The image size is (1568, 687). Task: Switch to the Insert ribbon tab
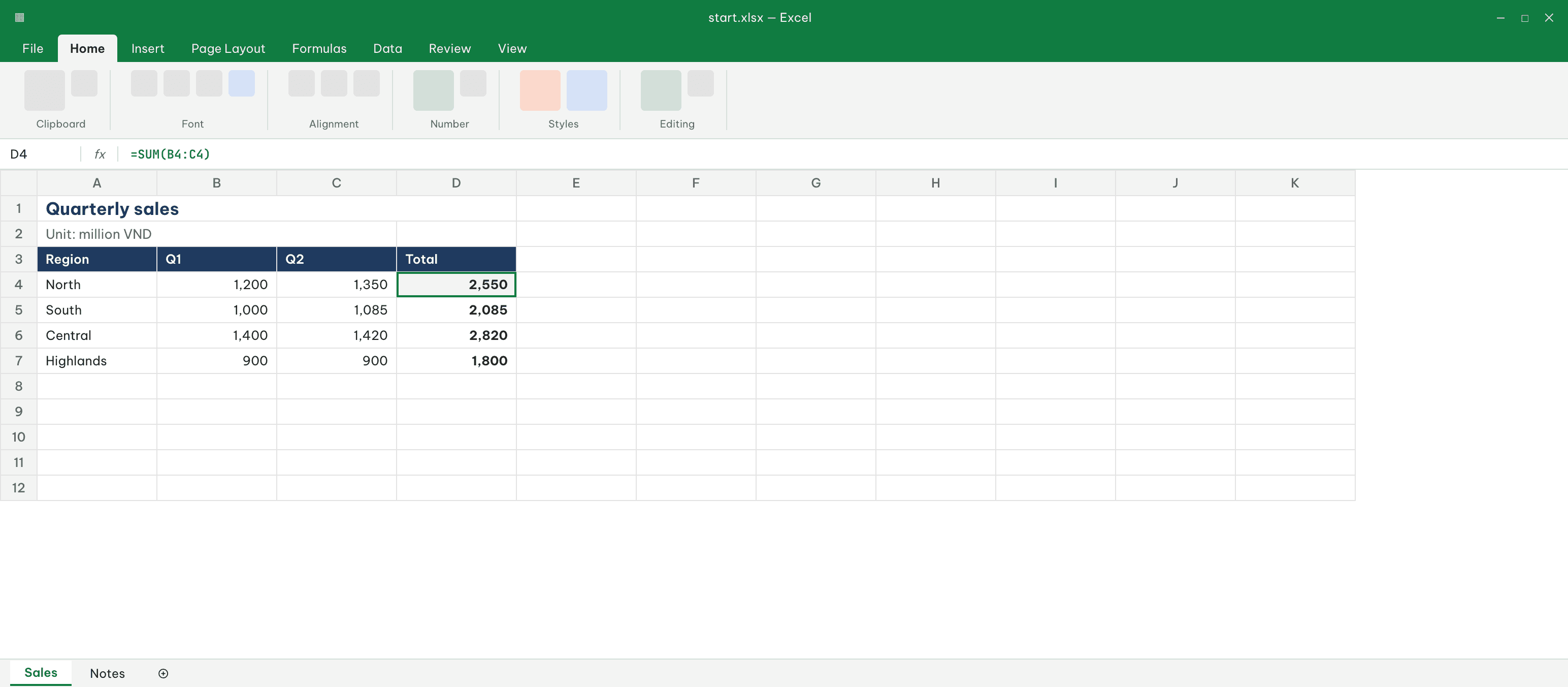tap(148, 48)
